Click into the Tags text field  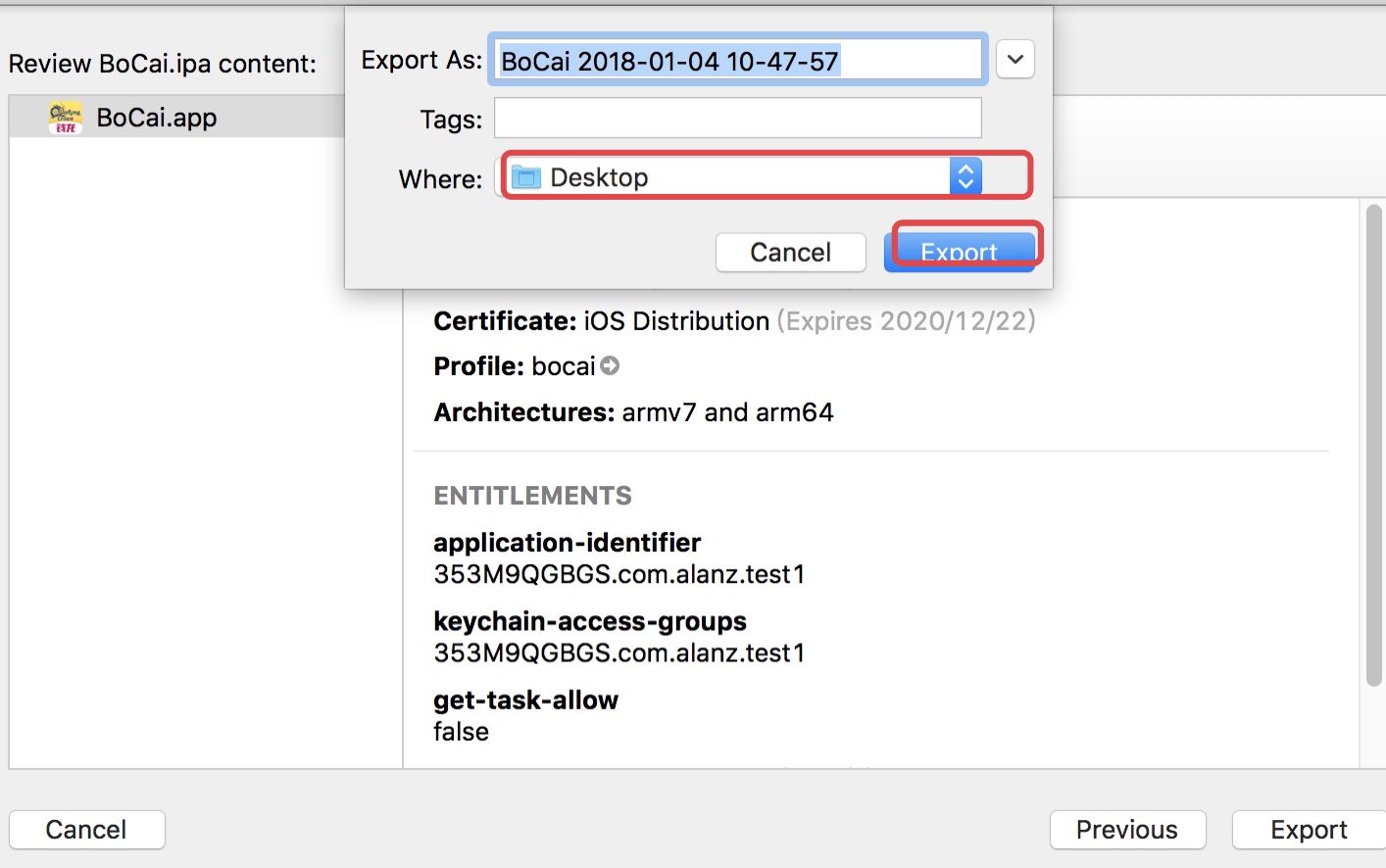(x=737, y=119)
